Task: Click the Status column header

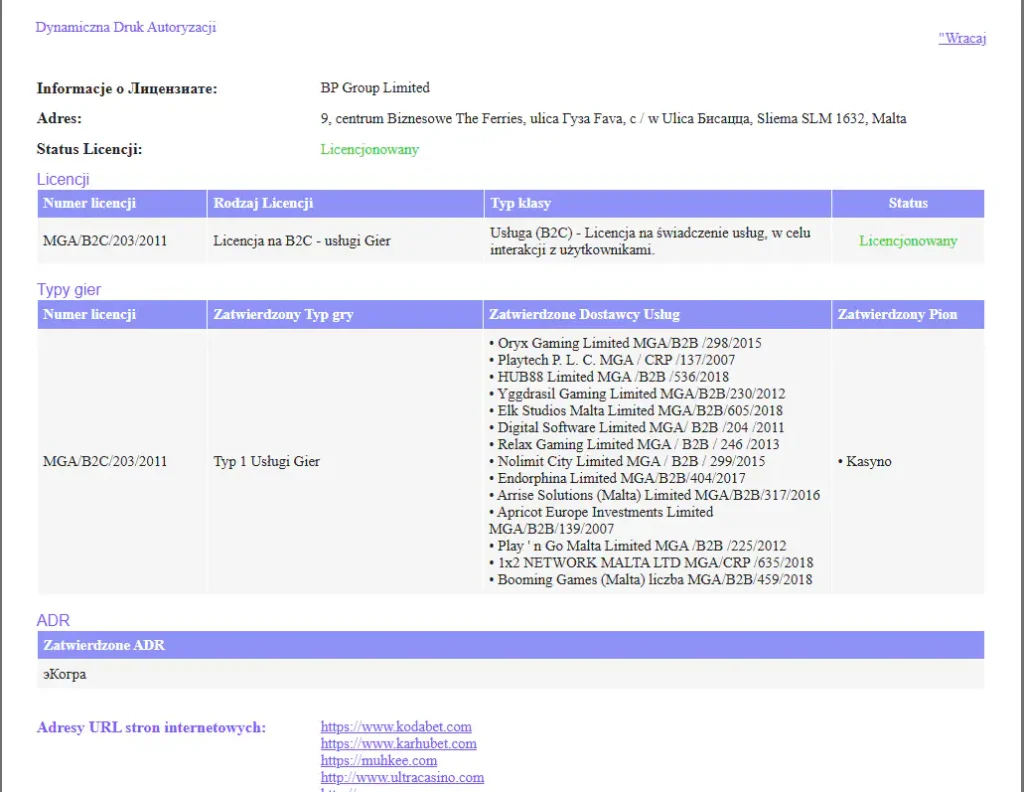Action: pos(908,203)
